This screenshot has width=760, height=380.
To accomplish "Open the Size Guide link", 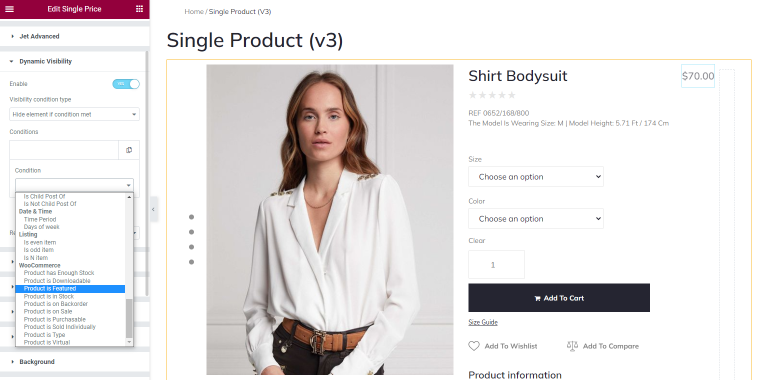I will coord(483,322).
